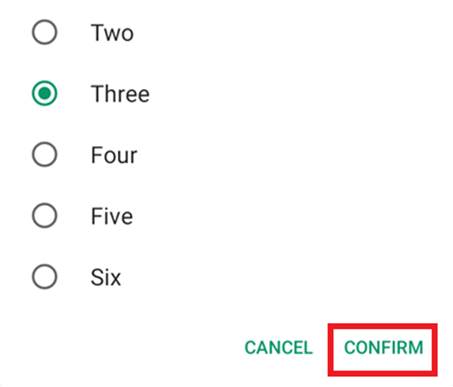Tap the 'Three' text label

[120, 94]
